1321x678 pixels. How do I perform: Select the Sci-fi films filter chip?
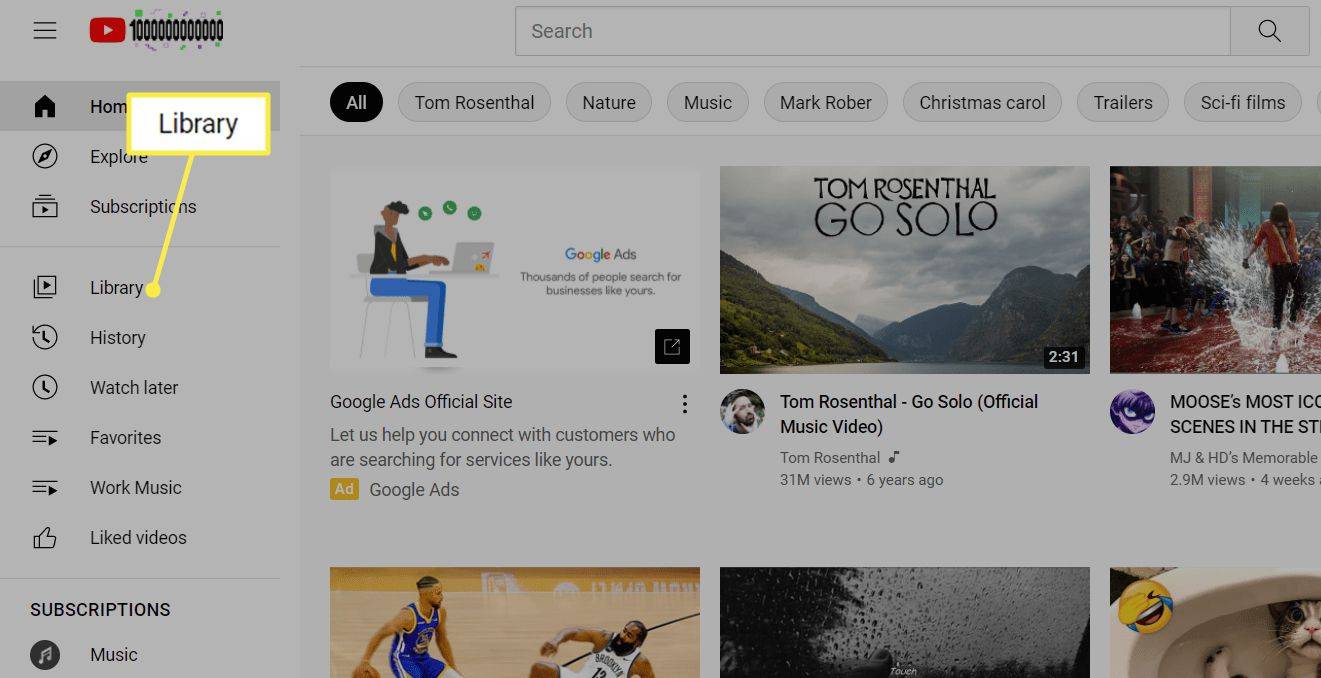pyautogui.click(x=1243, y=102)
